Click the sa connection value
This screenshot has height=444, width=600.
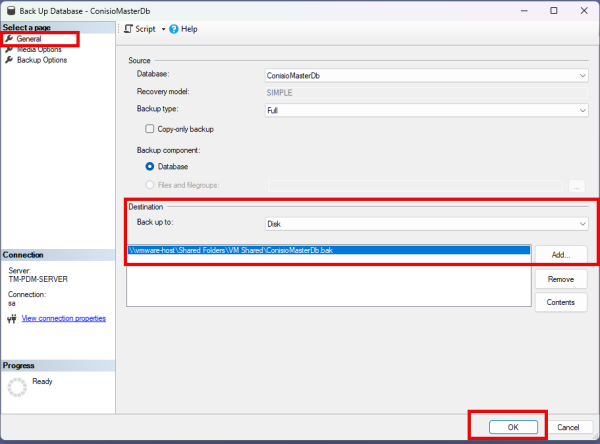click(x=12, y=304)
